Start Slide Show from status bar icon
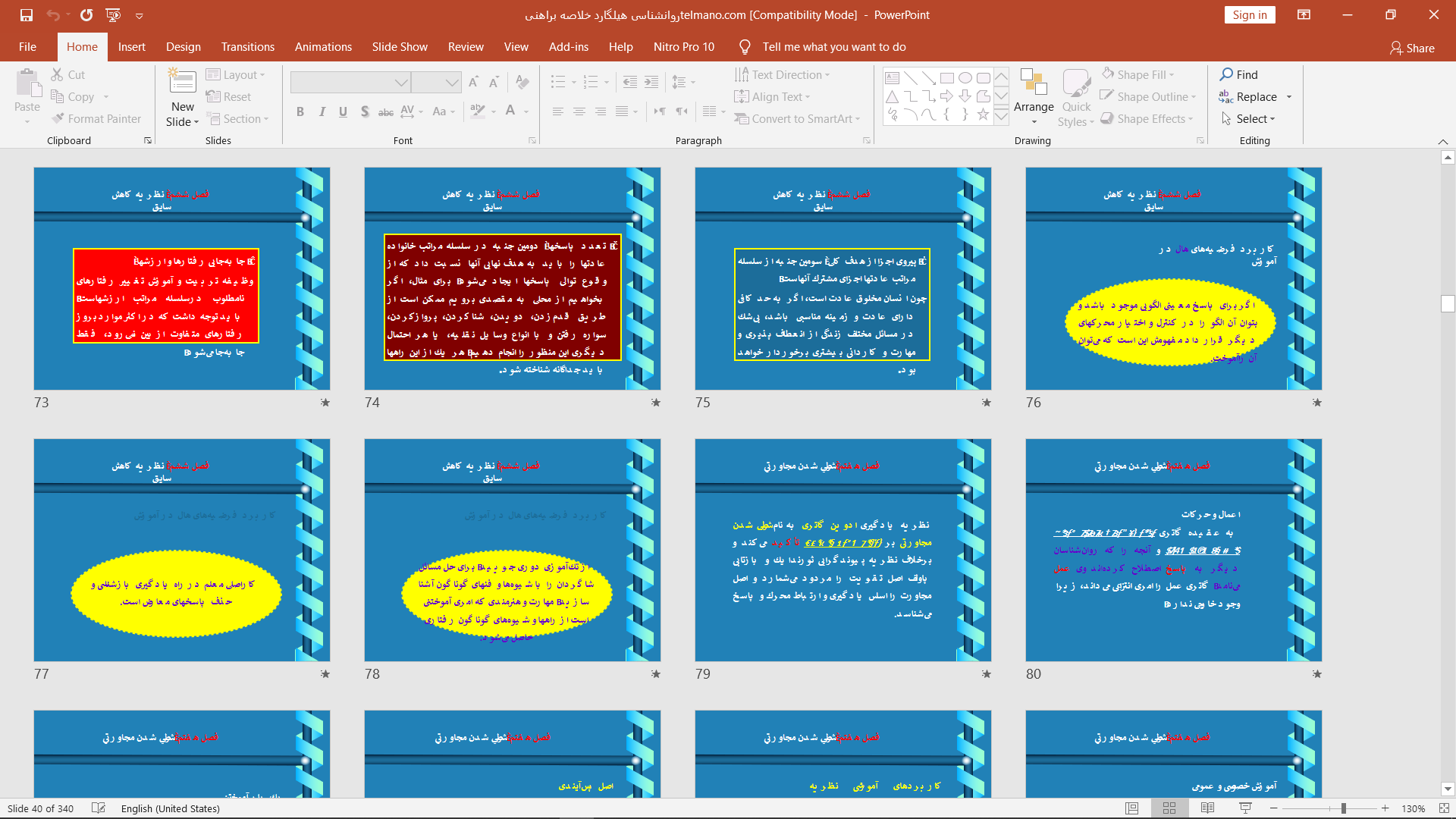Screen dimensions: 1456x819 1245,808
